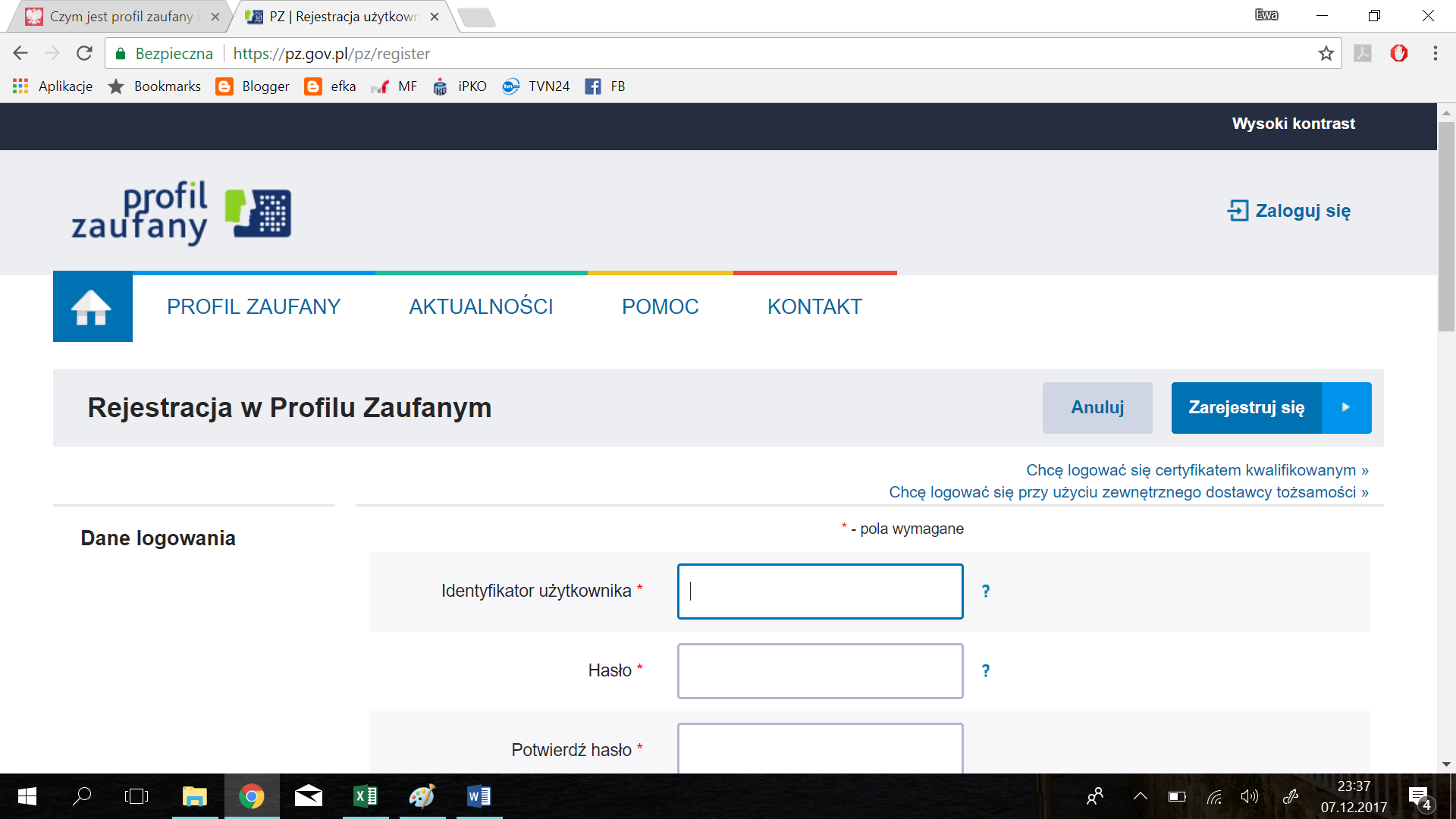Open the Action Center notifications
Viewport: 1456px width, 819px height.
coord(1420,797)
